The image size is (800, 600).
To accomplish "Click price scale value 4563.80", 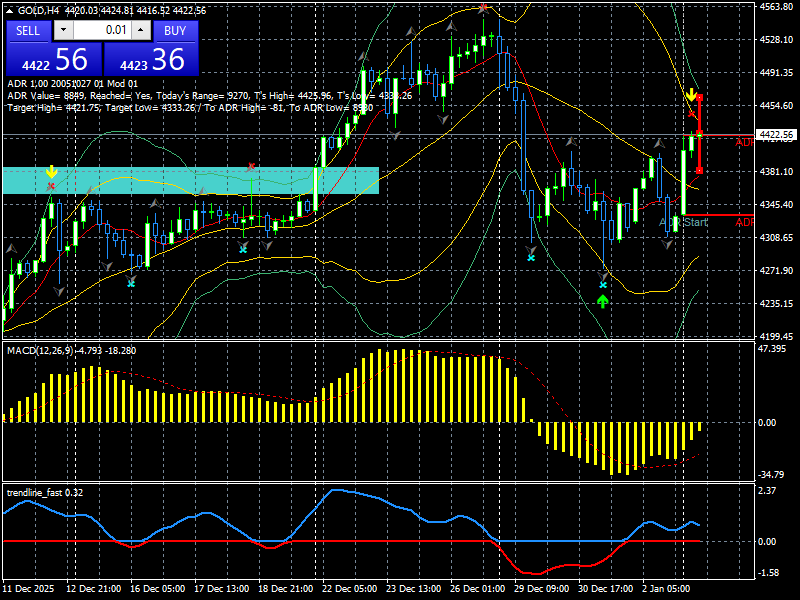I will tap(777, 7).
